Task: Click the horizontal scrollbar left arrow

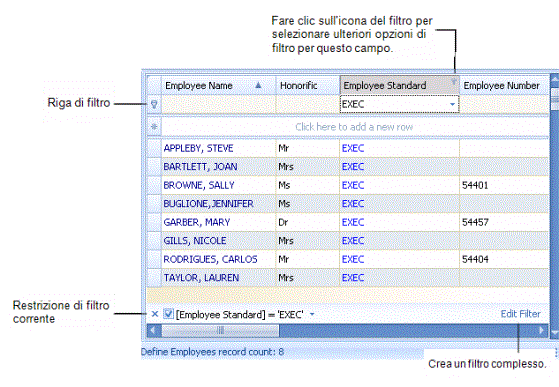Action: (x=154, y=330)
